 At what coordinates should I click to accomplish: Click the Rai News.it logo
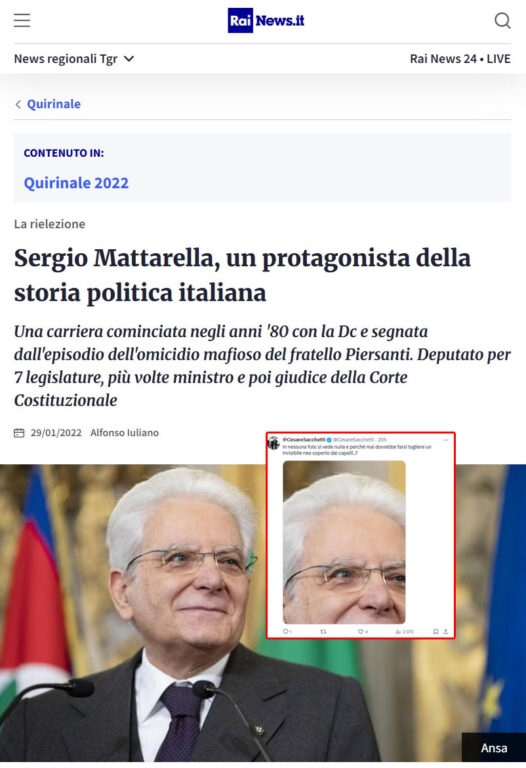tap(266, 21)
